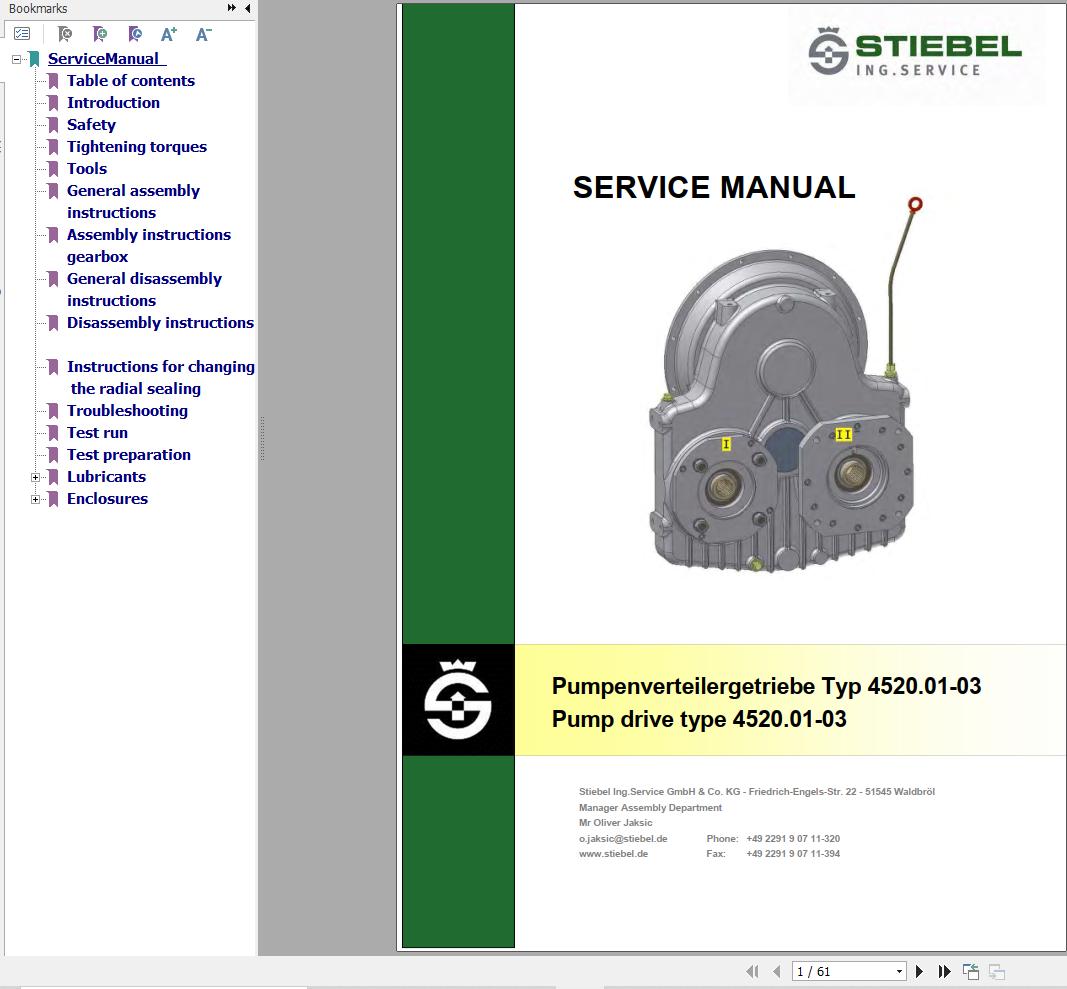The height and width of the screenshot is (989, 1067).
Task: Click the Stiebel Ing.Service logo at top
Action: click(x=915, y=52)
